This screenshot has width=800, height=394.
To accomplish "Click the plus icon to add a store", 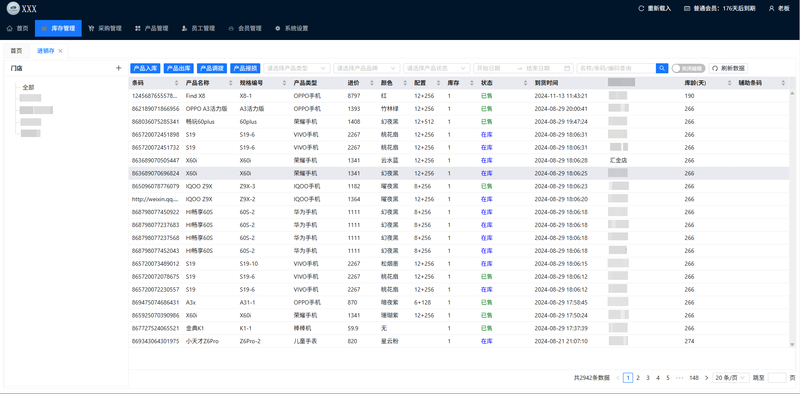I will pos(118,68).
